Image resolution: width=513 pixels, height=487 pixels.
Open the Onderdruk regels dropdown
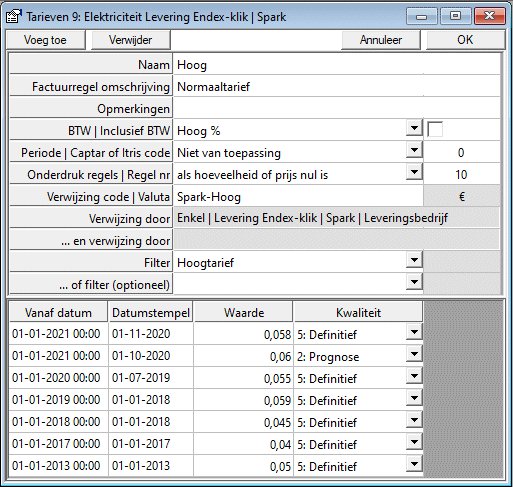414,172
